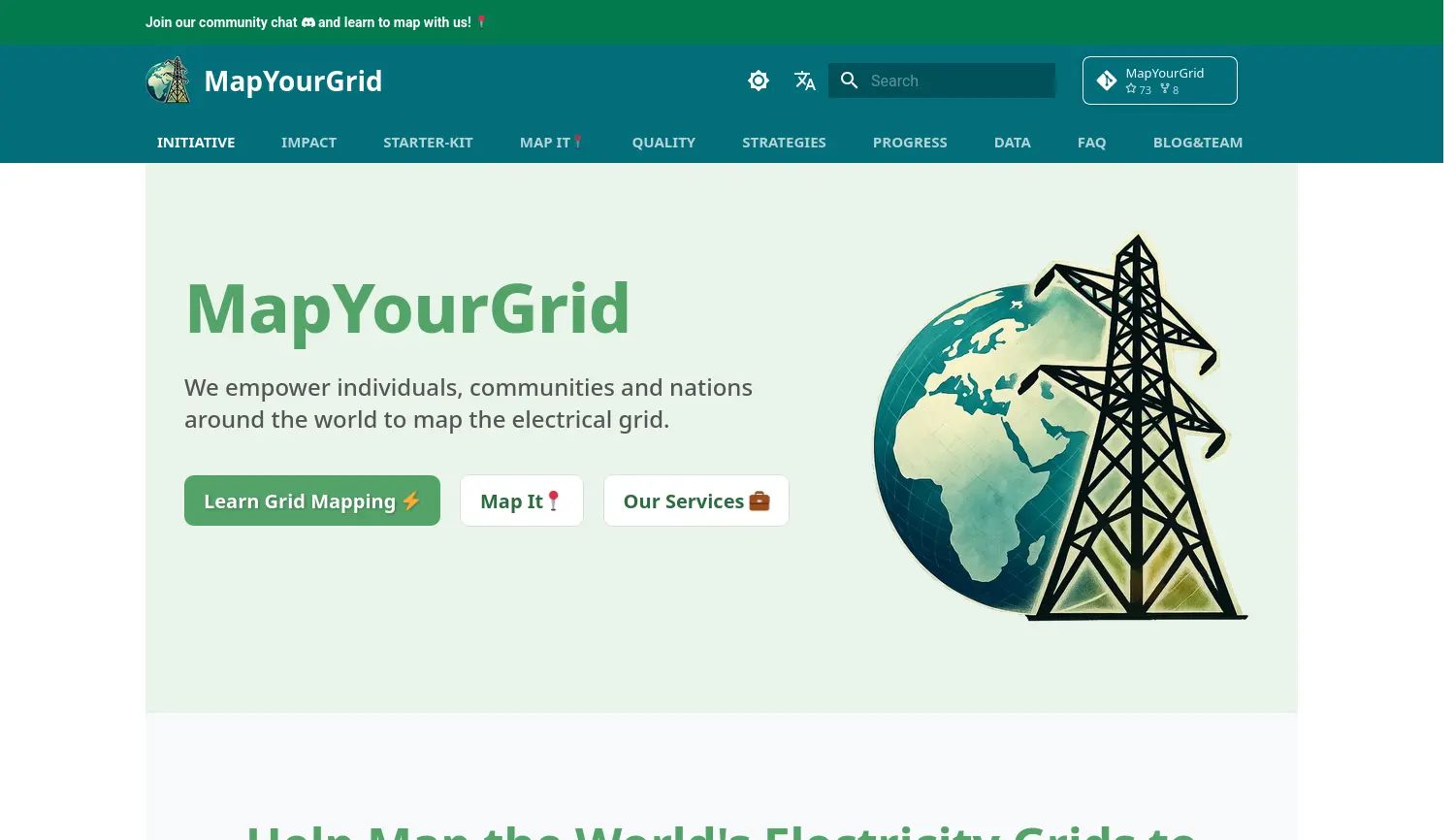Navigate to the STRATEGIES tab
1455x840 pixels.
coord(784,143)
